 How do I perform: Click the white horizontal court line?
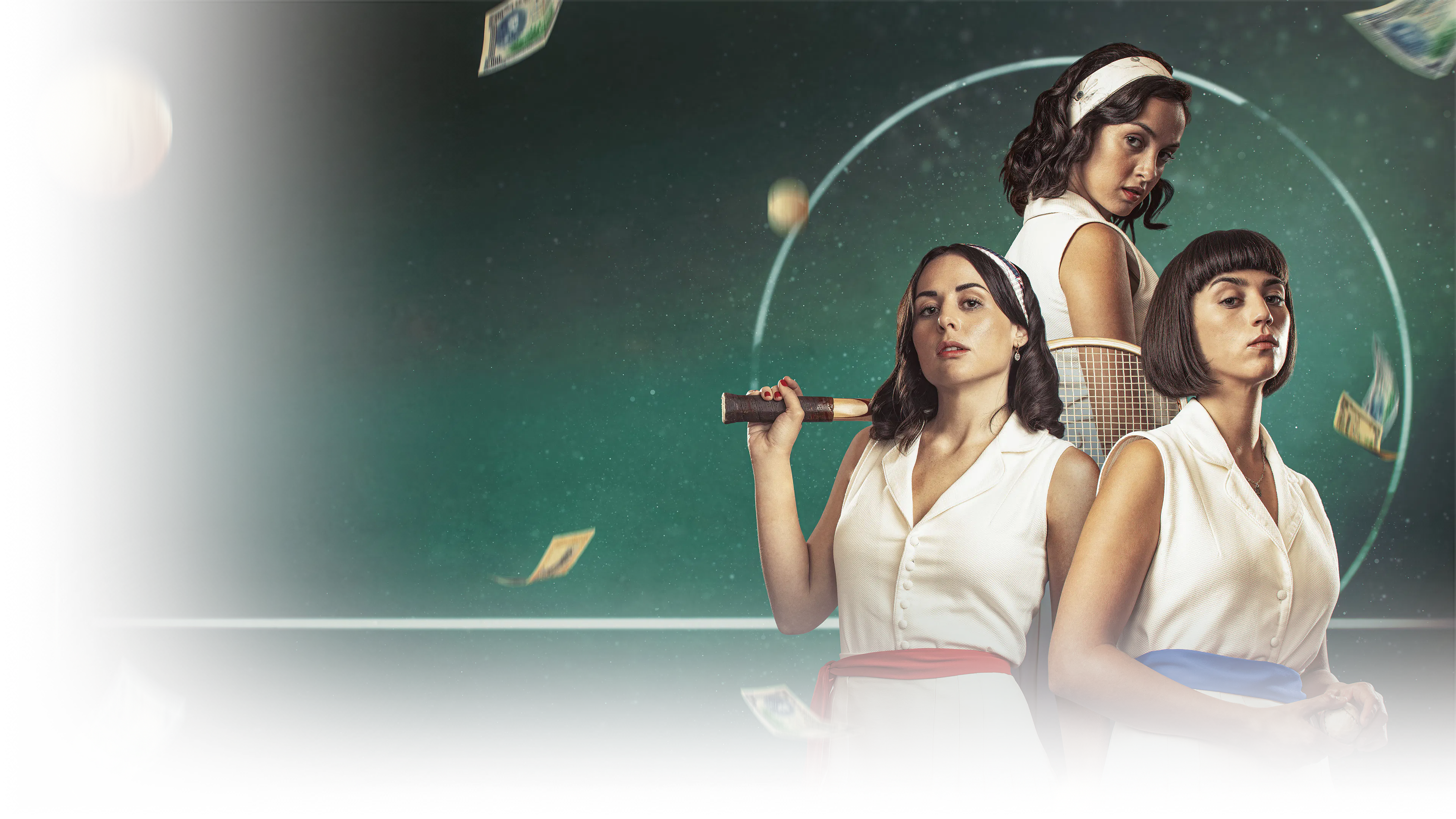tap(452, 623)
